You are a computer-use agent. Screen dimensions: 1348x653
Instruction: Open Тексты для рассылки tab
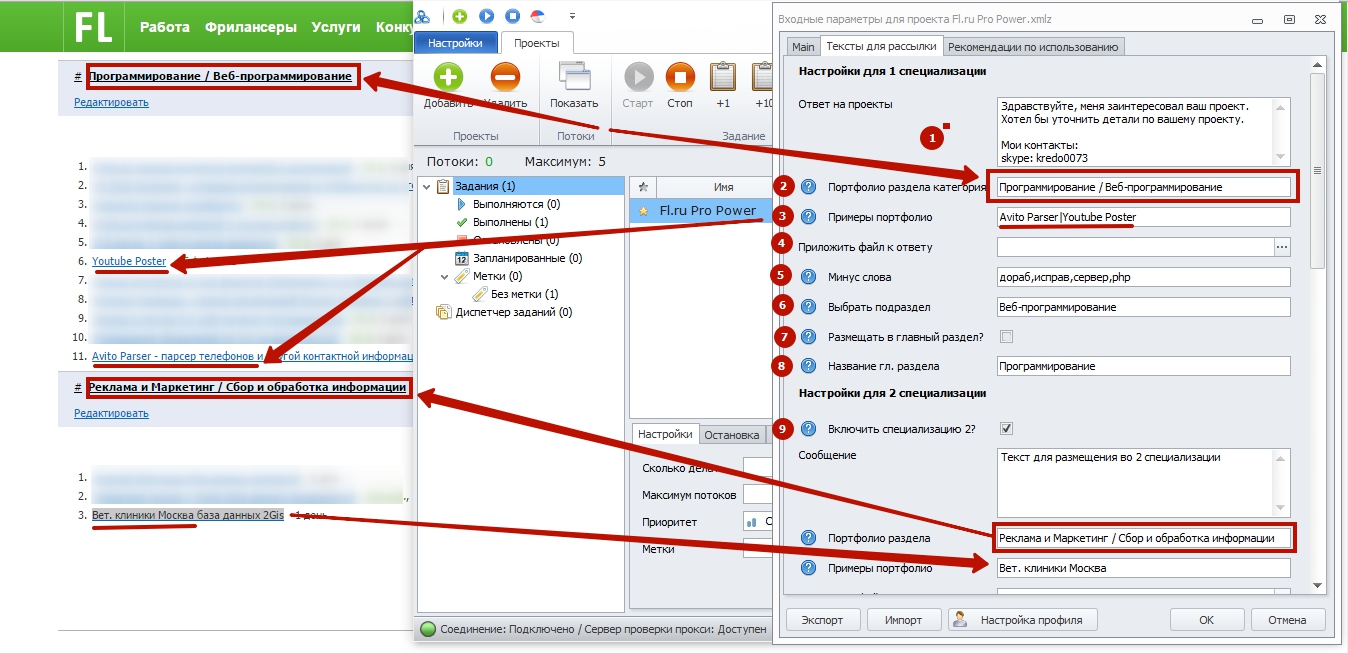tap(881, 46)
